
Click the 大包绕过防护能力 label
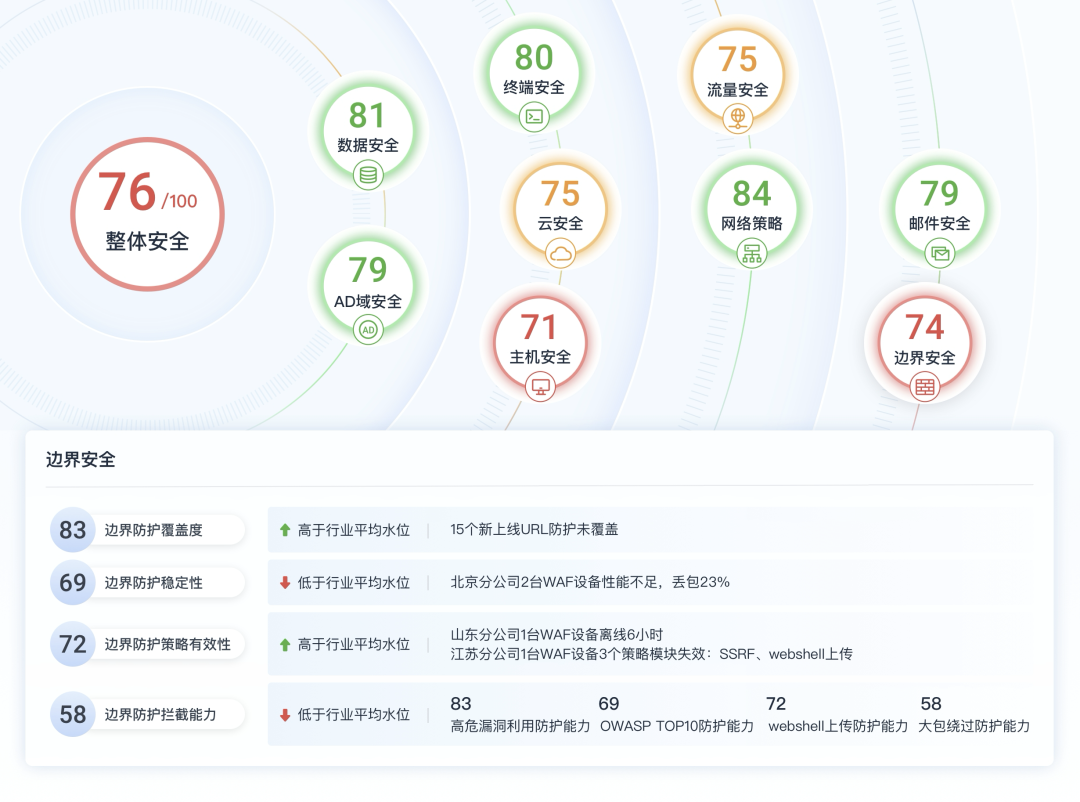click(975, 726)
